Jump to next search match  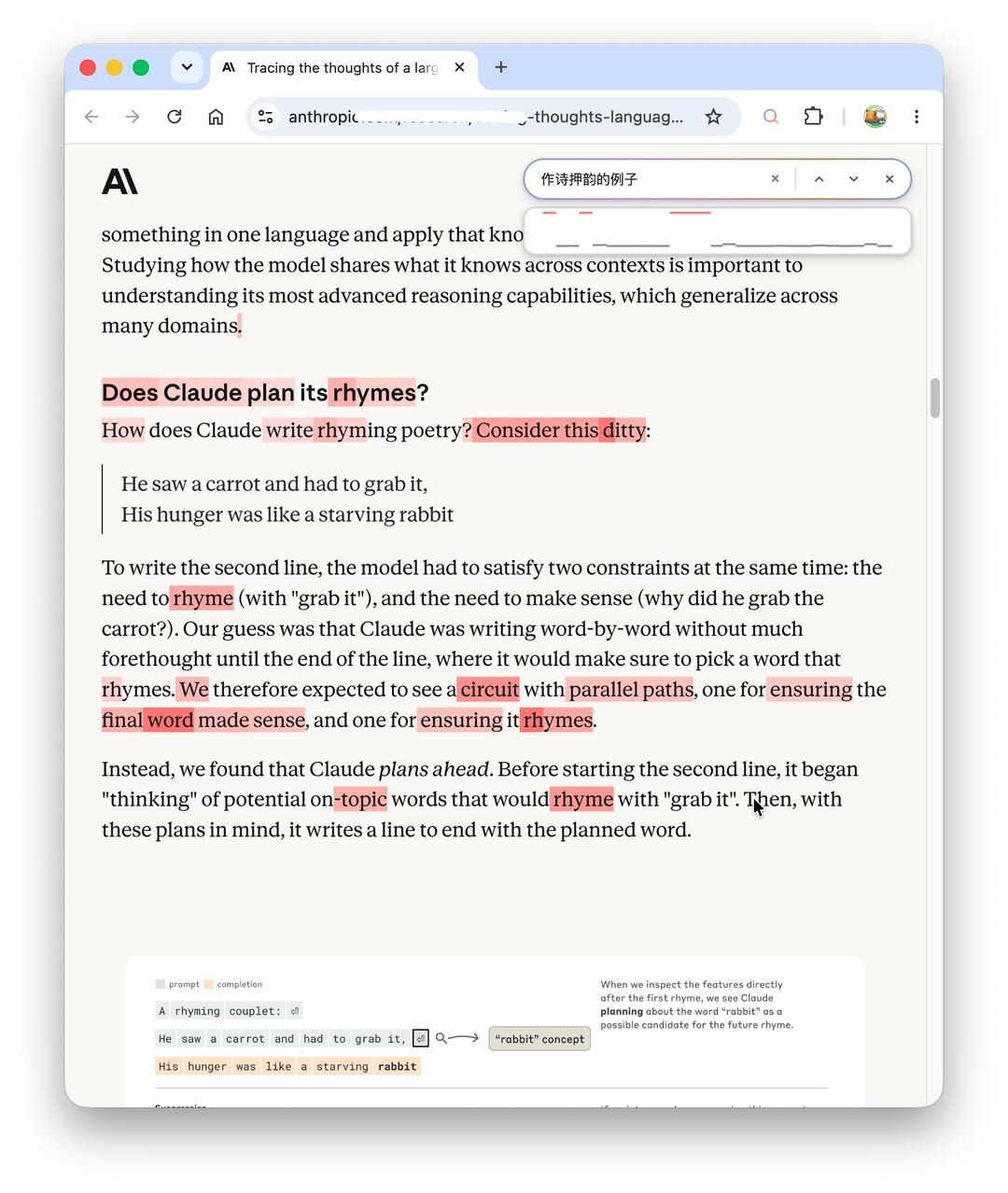(853, 179)
